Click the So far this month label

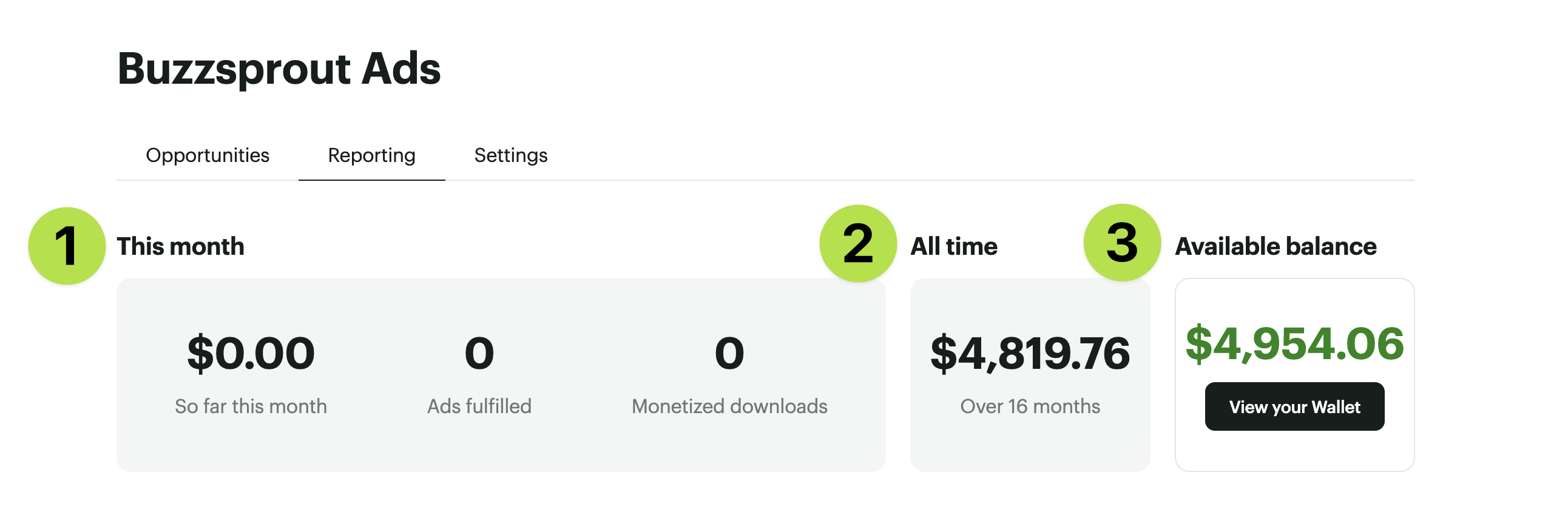(x=251, y=406)
